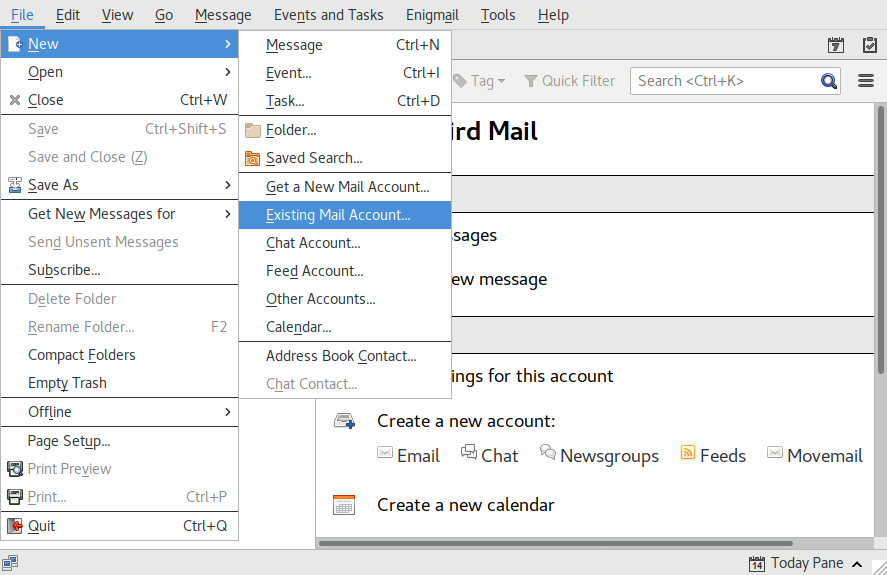The image size is (887, 575).
Task: Click the Newsgroups account icon
Action: (548, 453)
